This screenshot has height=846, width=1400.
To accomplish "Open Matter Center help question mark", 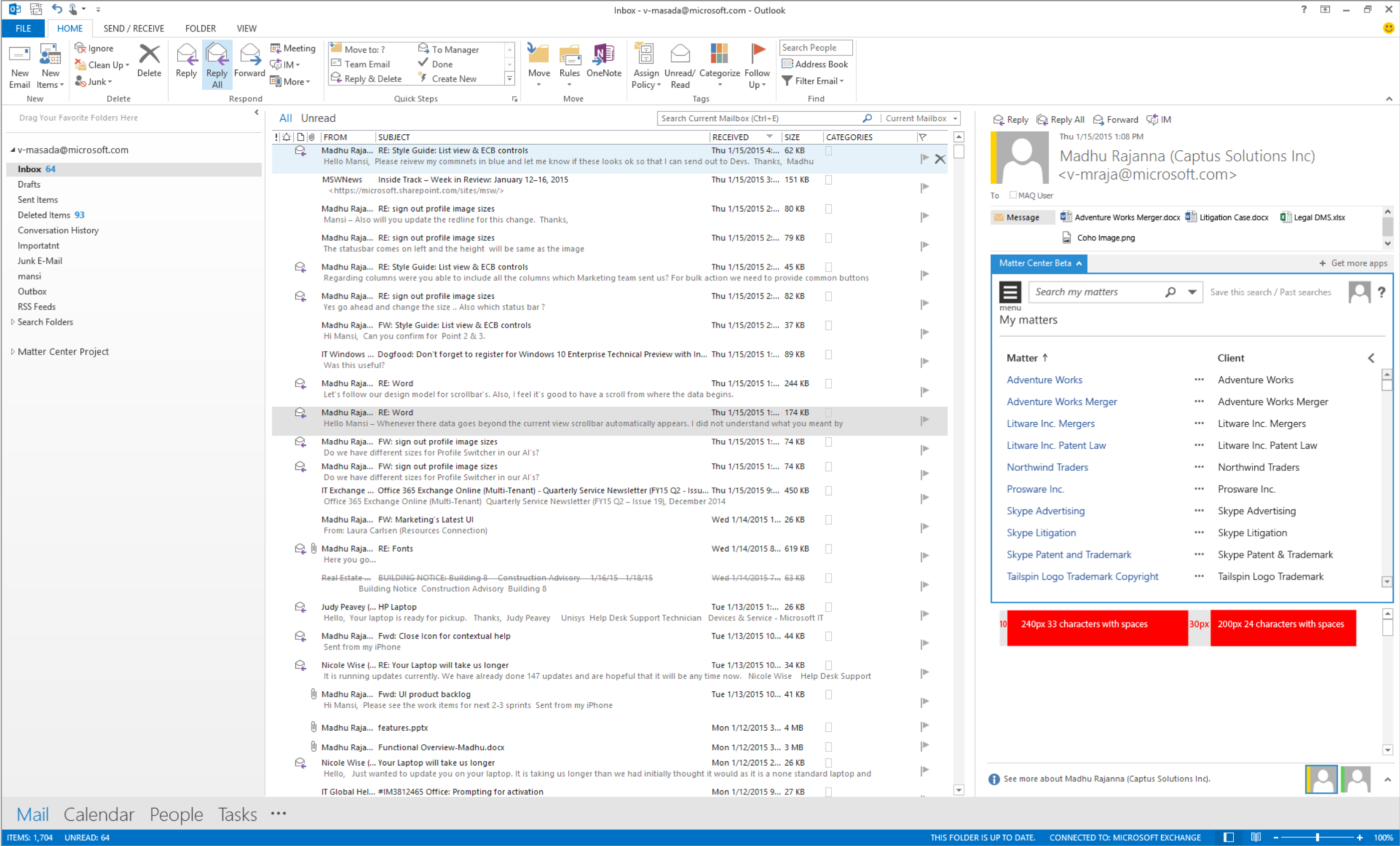I will [1381, 292].
